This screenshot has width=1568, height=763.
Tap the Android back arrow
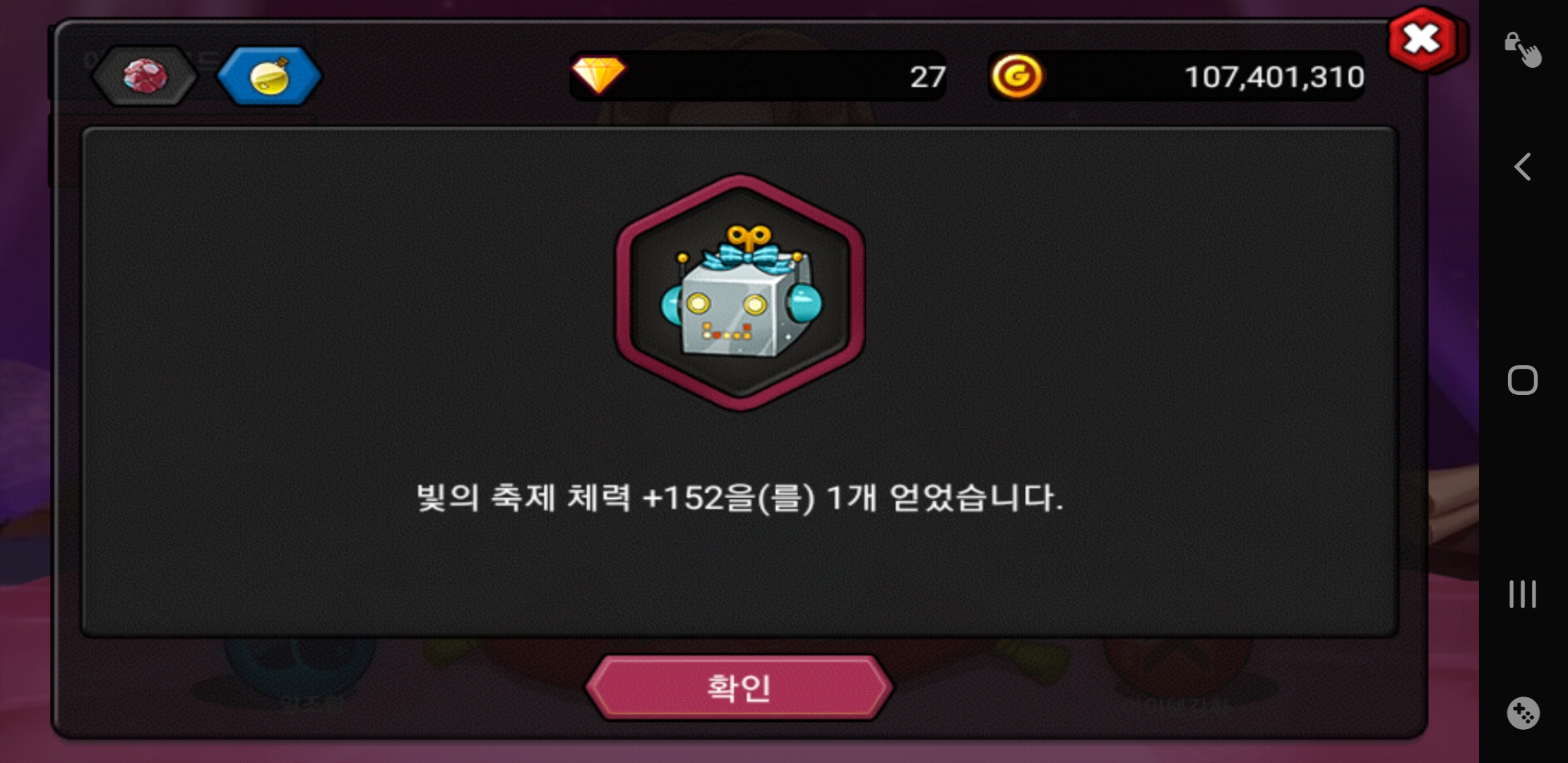1523,167
